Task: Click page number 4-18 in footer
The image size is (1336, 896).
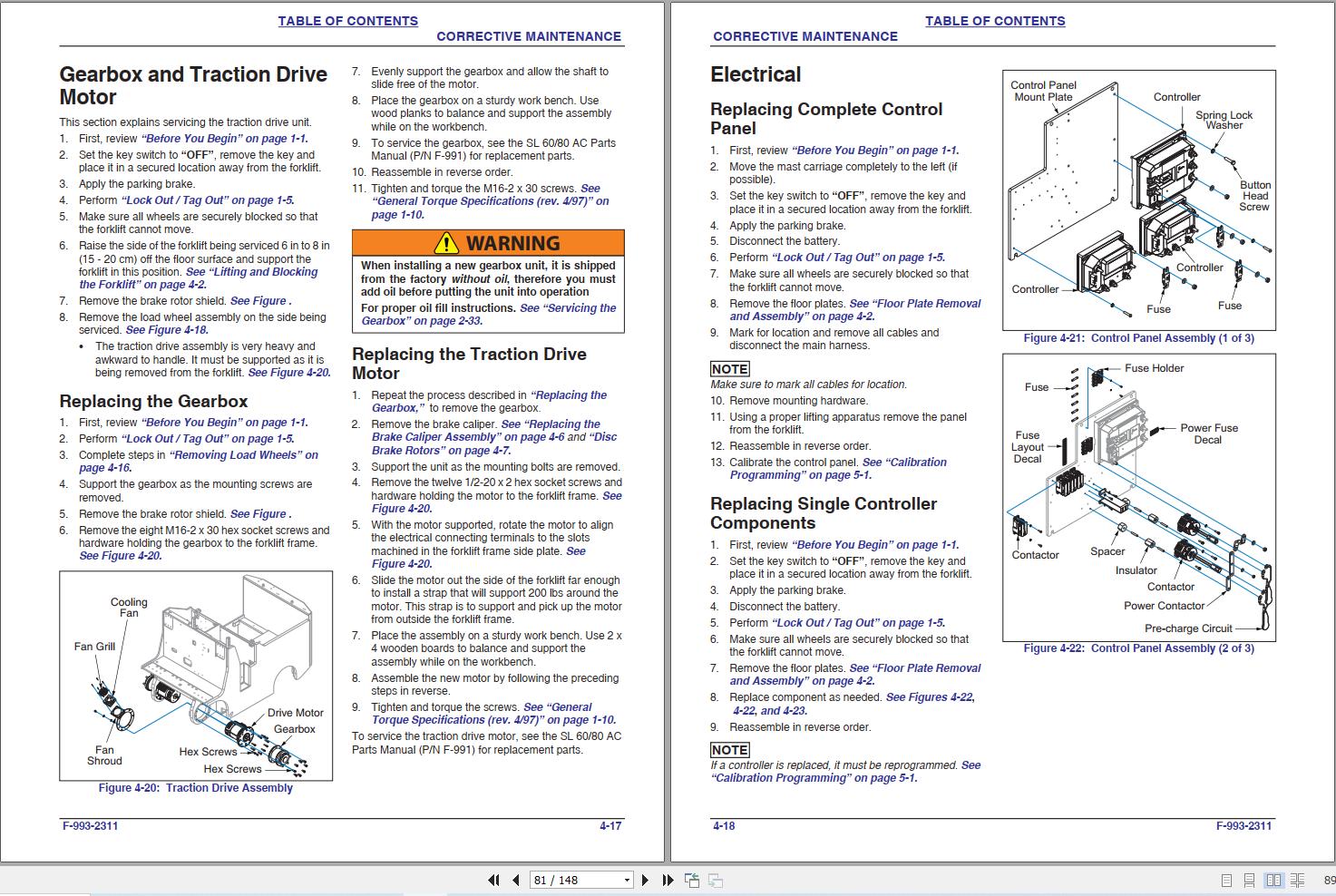Action: [x=724, y=826]
